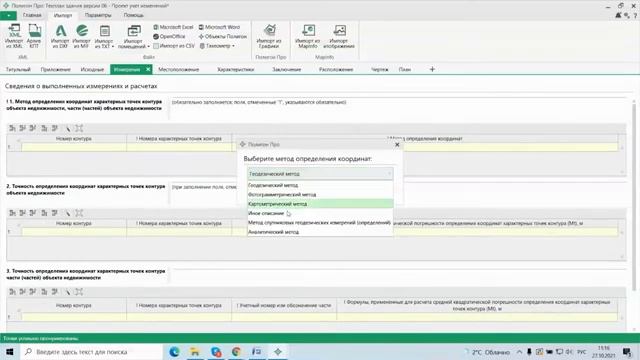Image resolution: width=640 pixels, height=360 pixels.
Task: Click expand icon in table 2 toolbar
Action: click(x=79, y=213)
